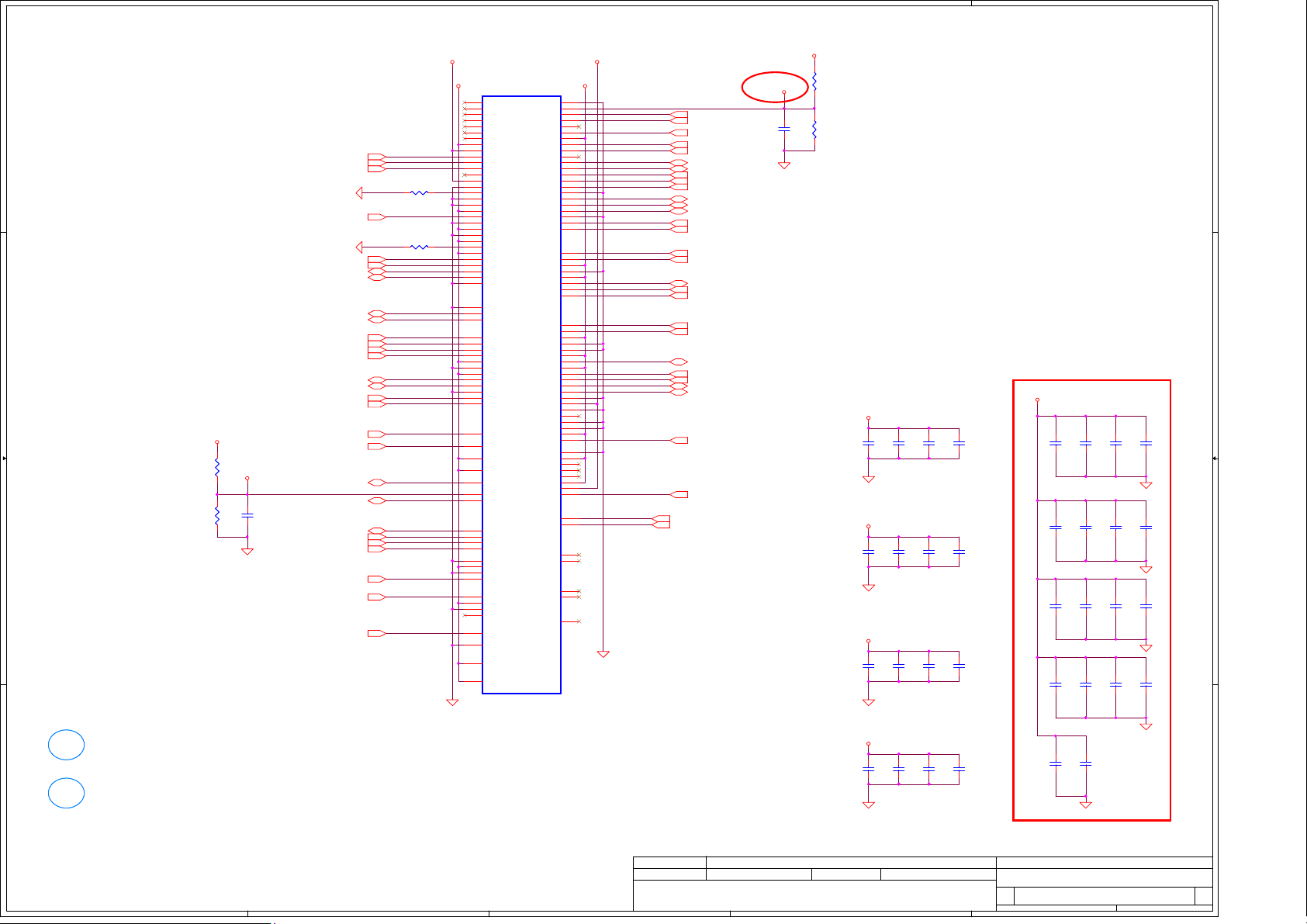Click power pin at top of red rectangle rail

[x=1038, y=400]
